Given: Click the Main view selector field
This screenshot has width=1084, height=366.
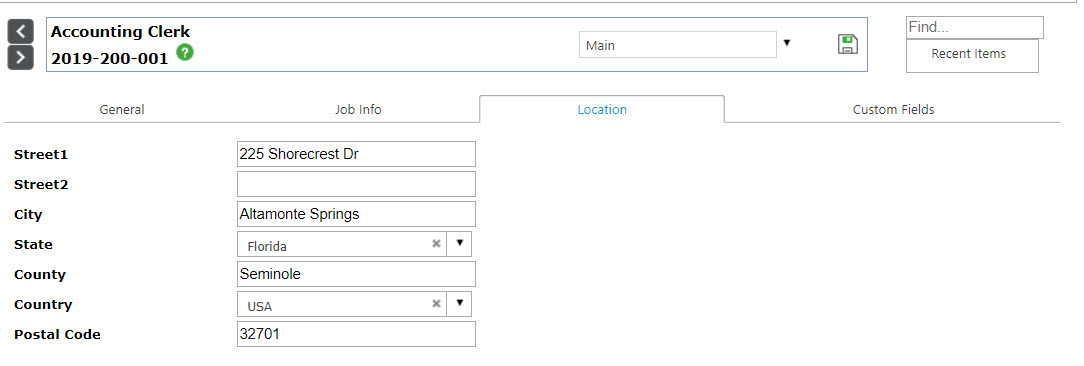Looking at the screenshot, I should pyautogui.click(x=678, y=45).
